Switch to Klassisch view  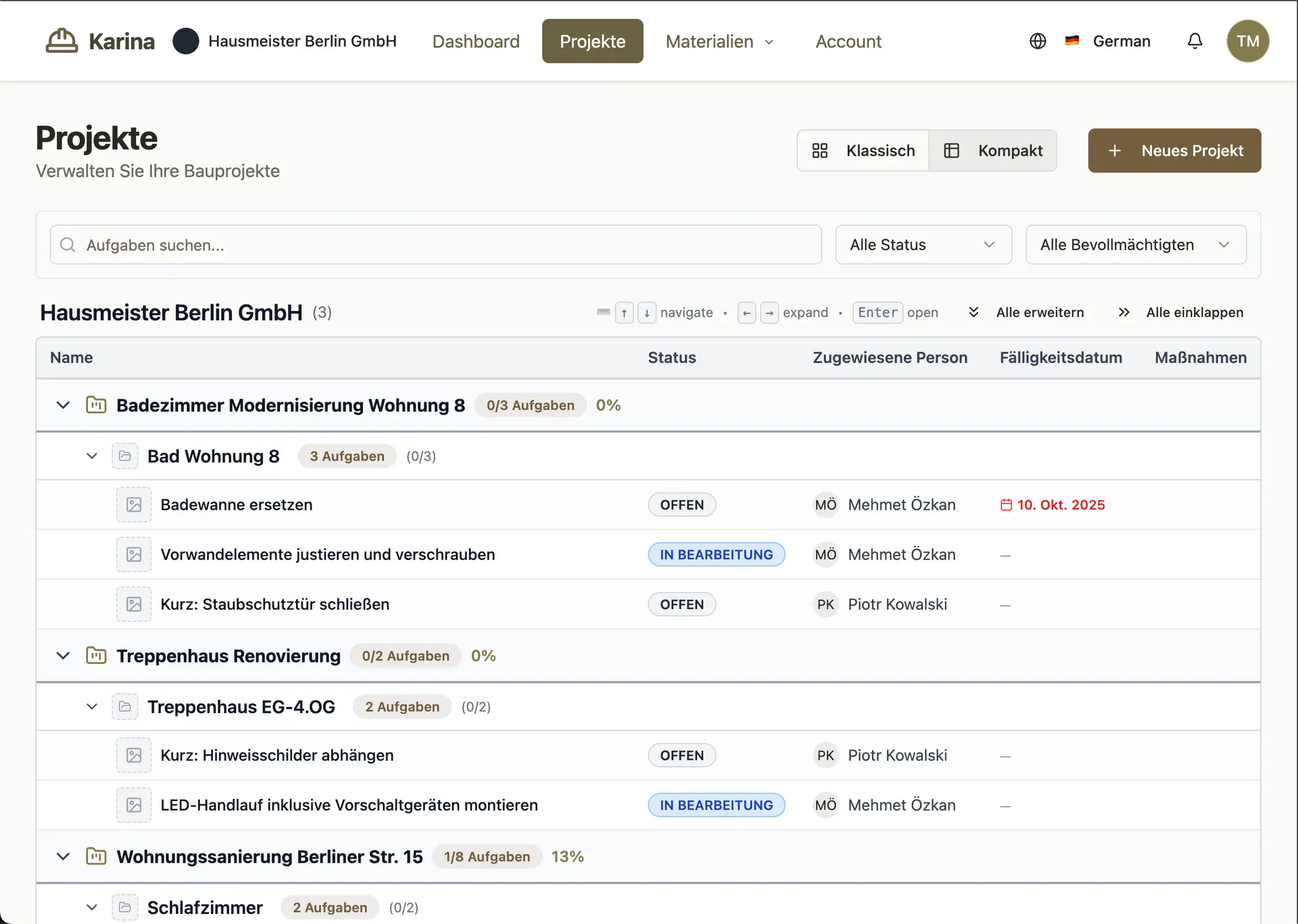863,151
